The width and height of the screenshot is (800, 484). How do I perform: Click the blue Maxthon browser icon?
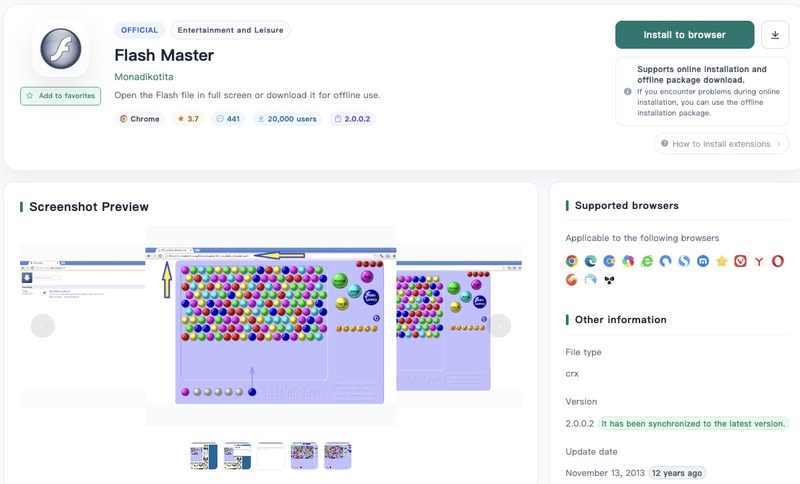pyautogui.click(x=703, y=261)
